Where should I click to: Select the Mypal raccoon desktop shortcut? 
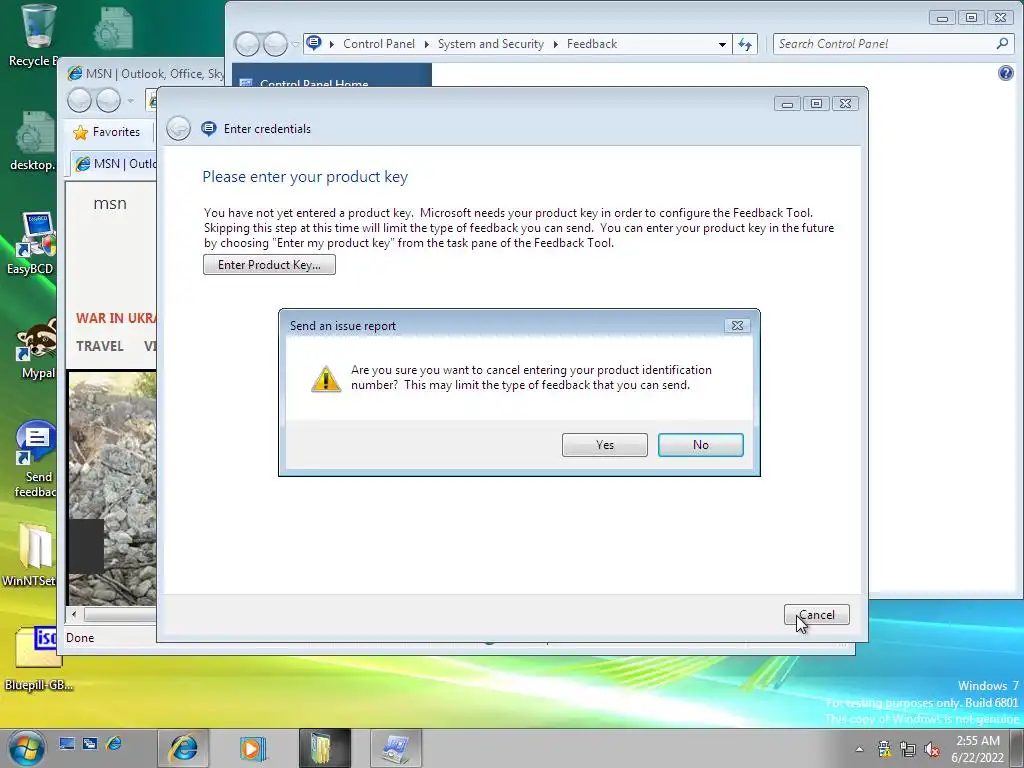click(36, 347)
